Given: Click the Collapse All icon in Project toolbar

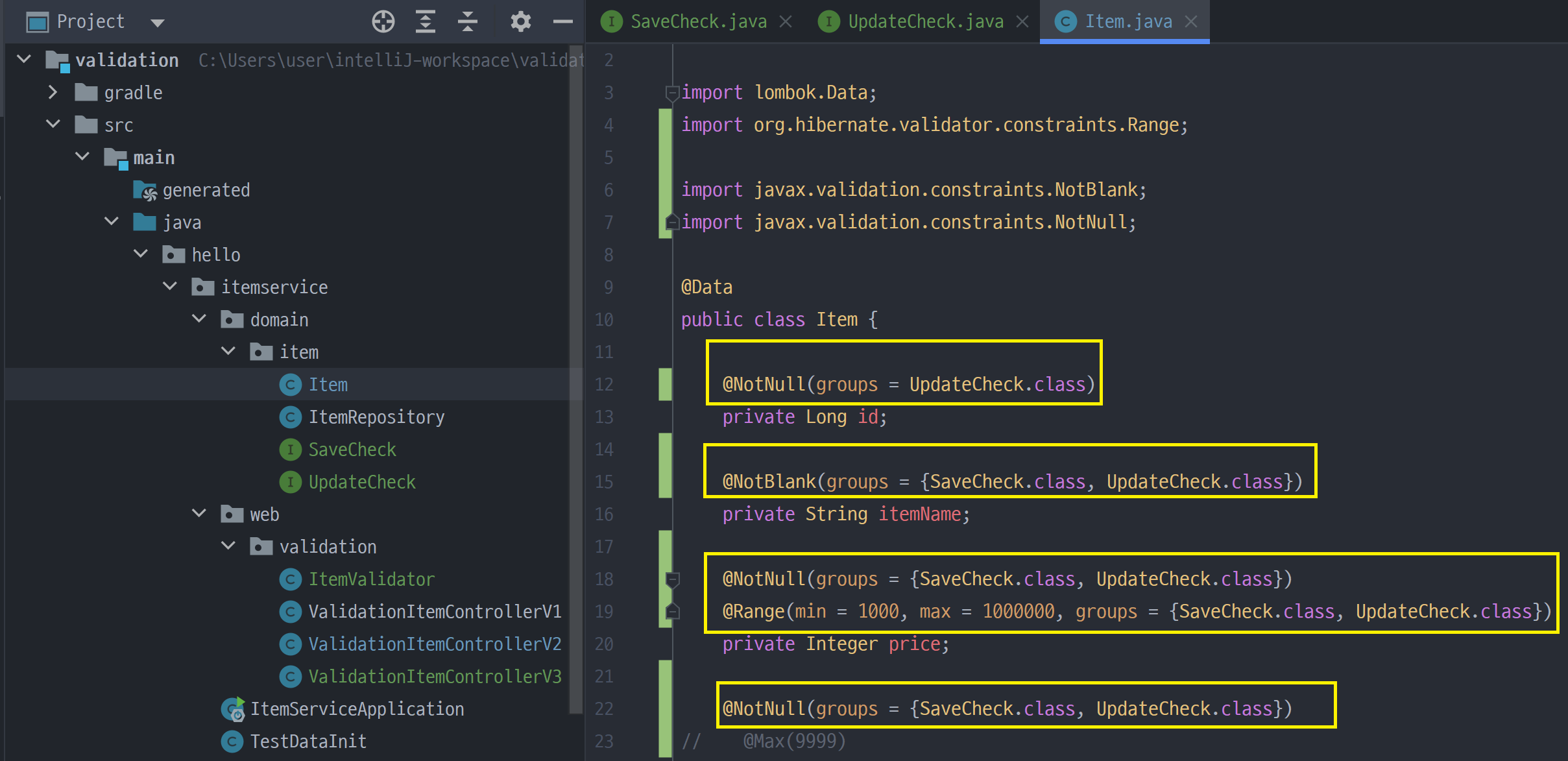Looking at the screenshot, I should [467, 21].
